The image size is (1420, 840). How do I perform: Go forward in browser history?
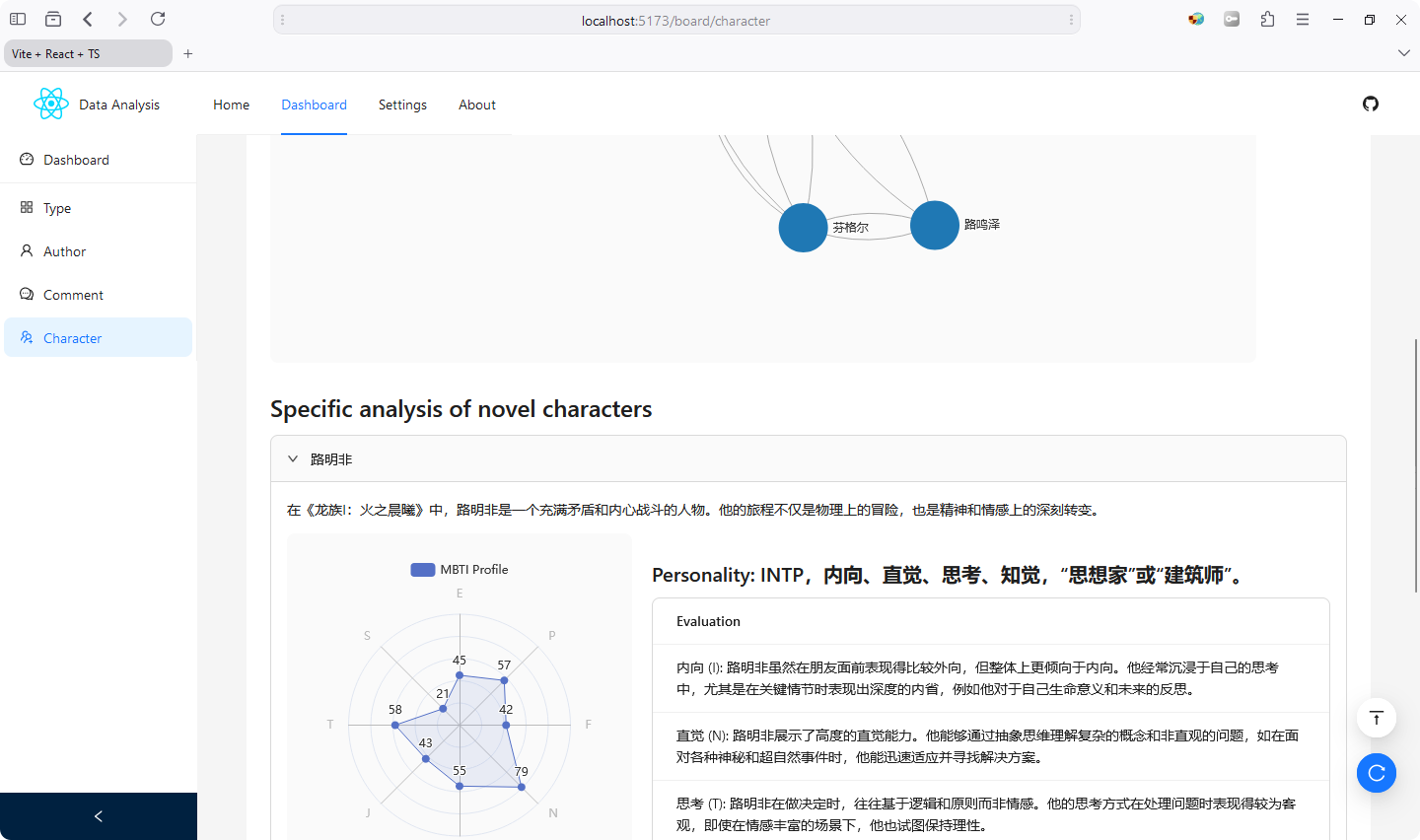(122, 19)
